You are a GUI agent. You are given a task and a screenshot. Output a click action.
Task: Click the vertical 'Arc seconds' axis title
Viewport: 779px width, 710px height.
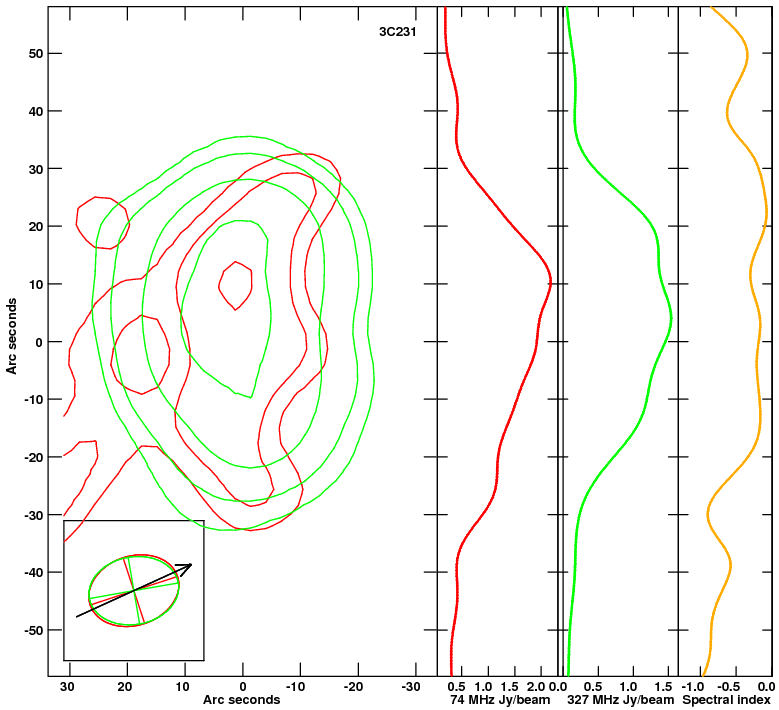click(x=11, y=336)
